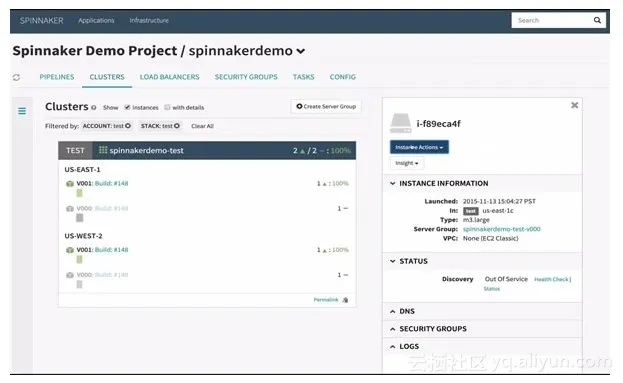Click the US-EAST-1 region label
Image resolution: width=623 pixels, height=383 pixels.
[x=83, y=170]
